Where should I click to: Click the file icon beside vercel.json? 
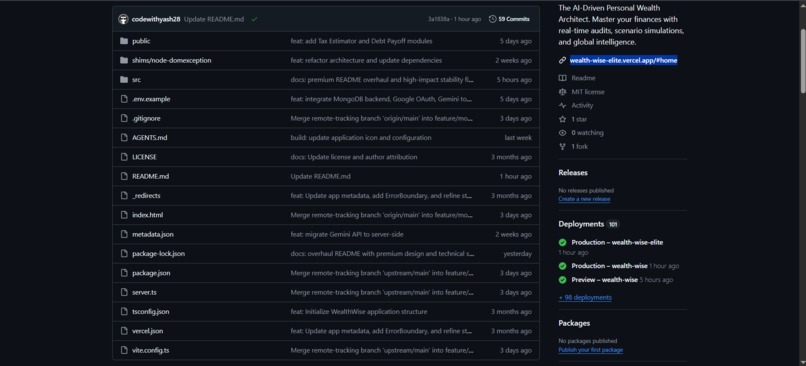[123, 331]
